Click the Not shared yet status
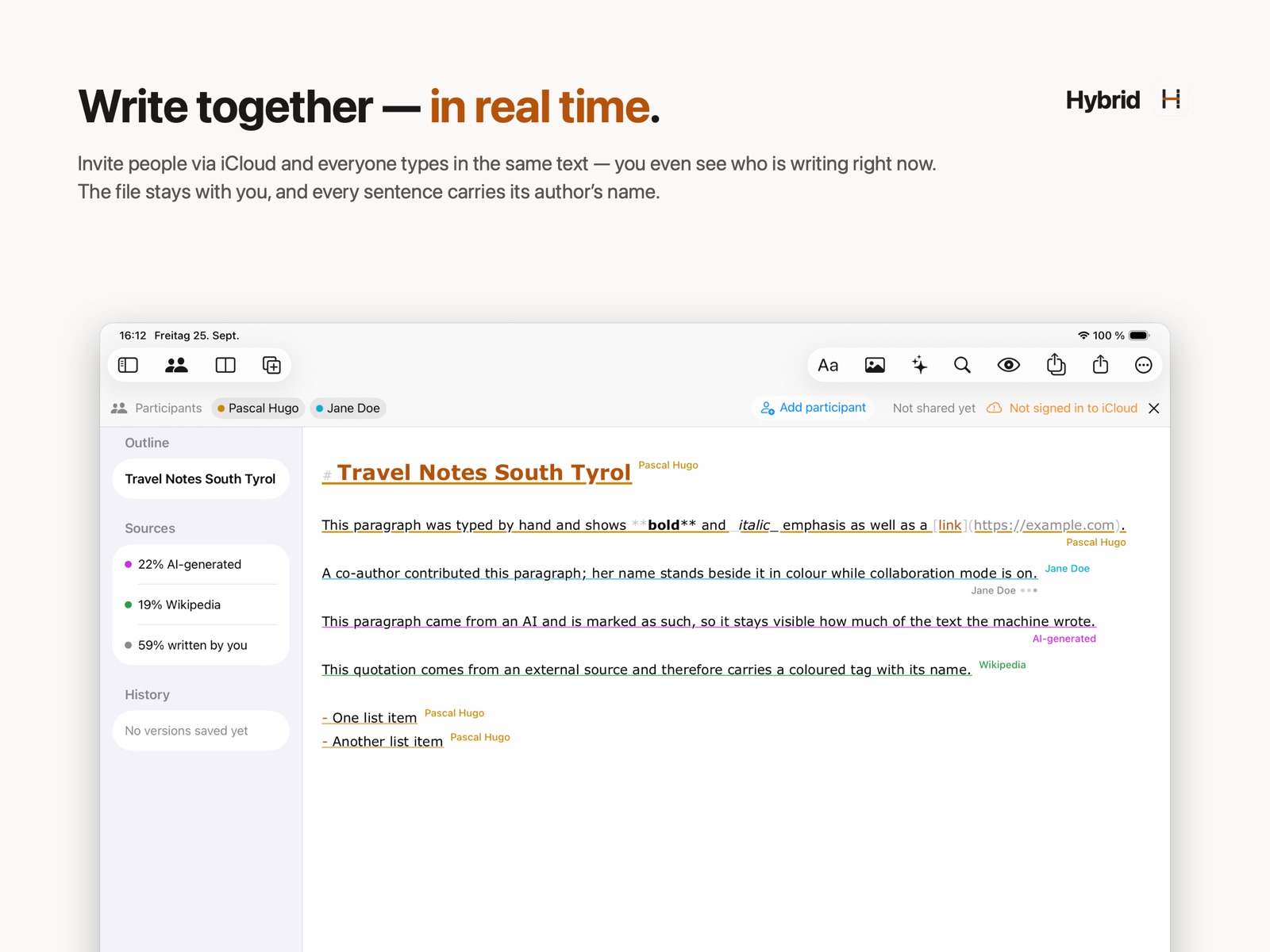Screen dimensions: 1270x952 (x=934, y=408)
